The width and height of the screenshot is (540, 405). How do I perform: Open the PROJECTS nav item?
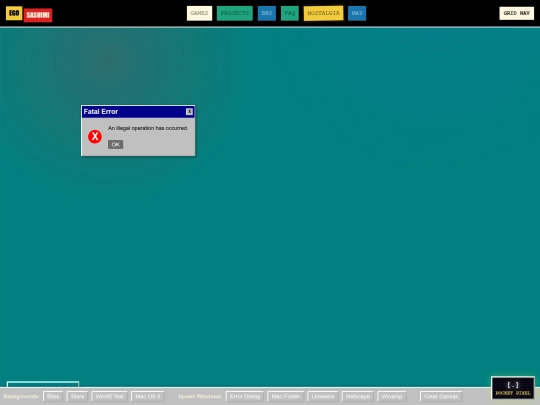click(235, 13)
